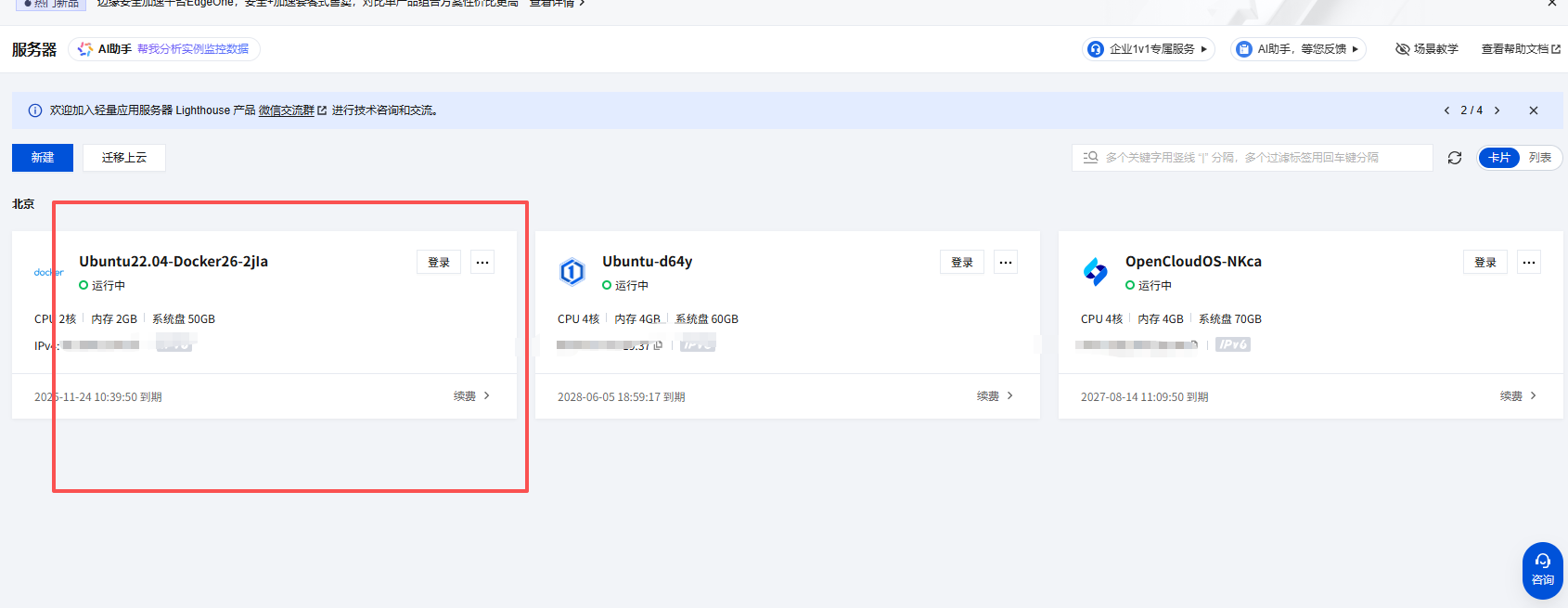
Task: Close the blue notice banner
Action: pyautogui.click(x=1534, y=110)
